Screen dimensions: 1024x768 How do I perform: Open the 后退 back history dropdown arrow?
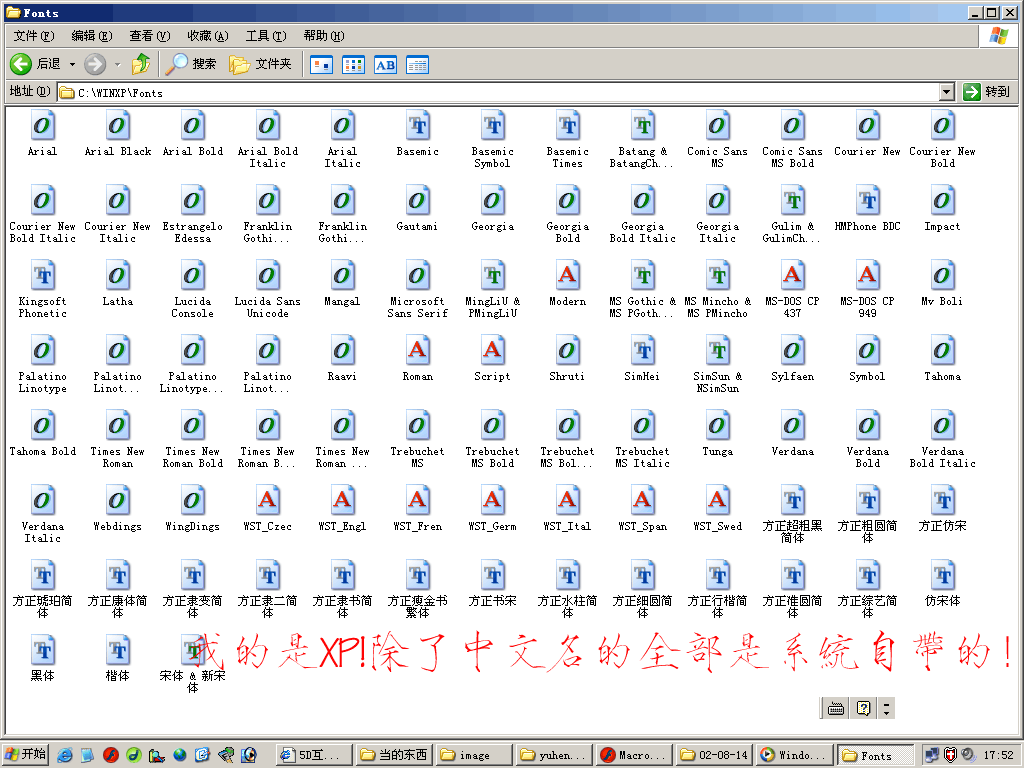pyautogui.click(x=72, y=65)
